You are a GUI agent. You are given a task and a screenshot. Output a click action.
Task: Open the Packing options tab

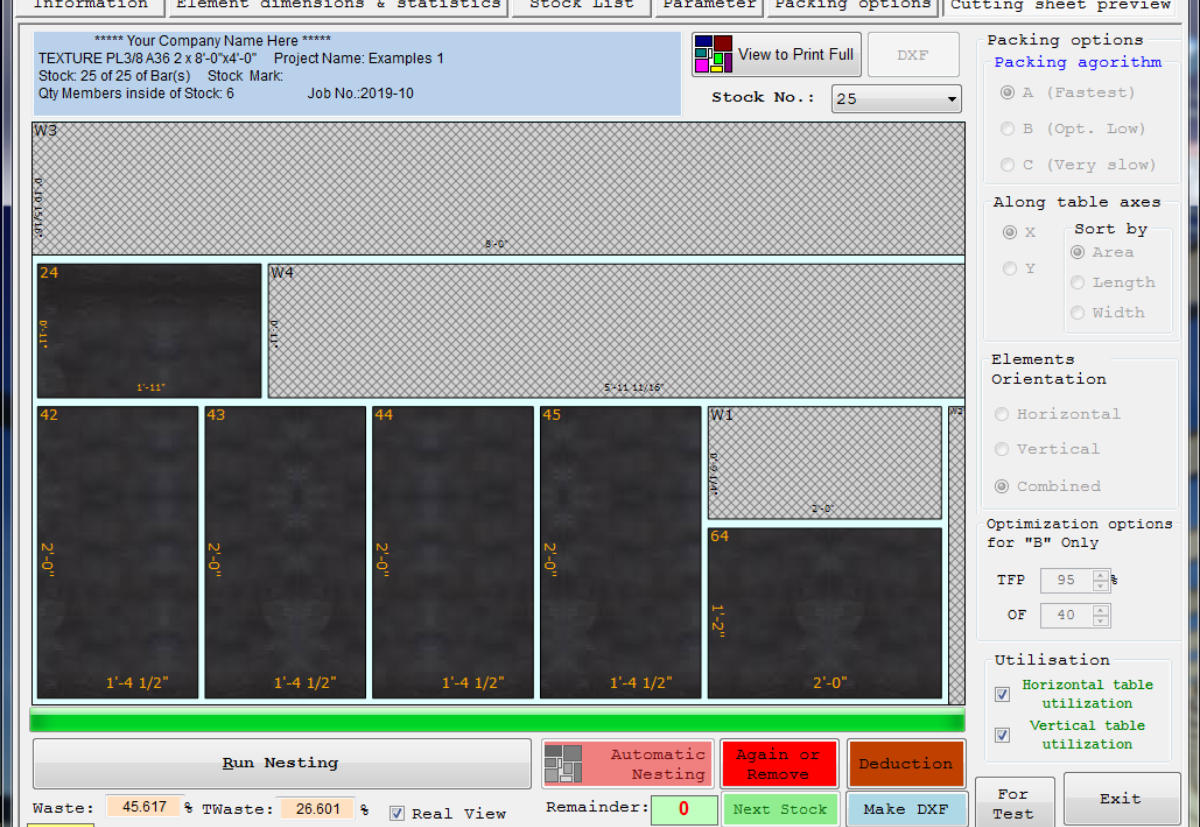pyautogui.click(x=852, y=5)
